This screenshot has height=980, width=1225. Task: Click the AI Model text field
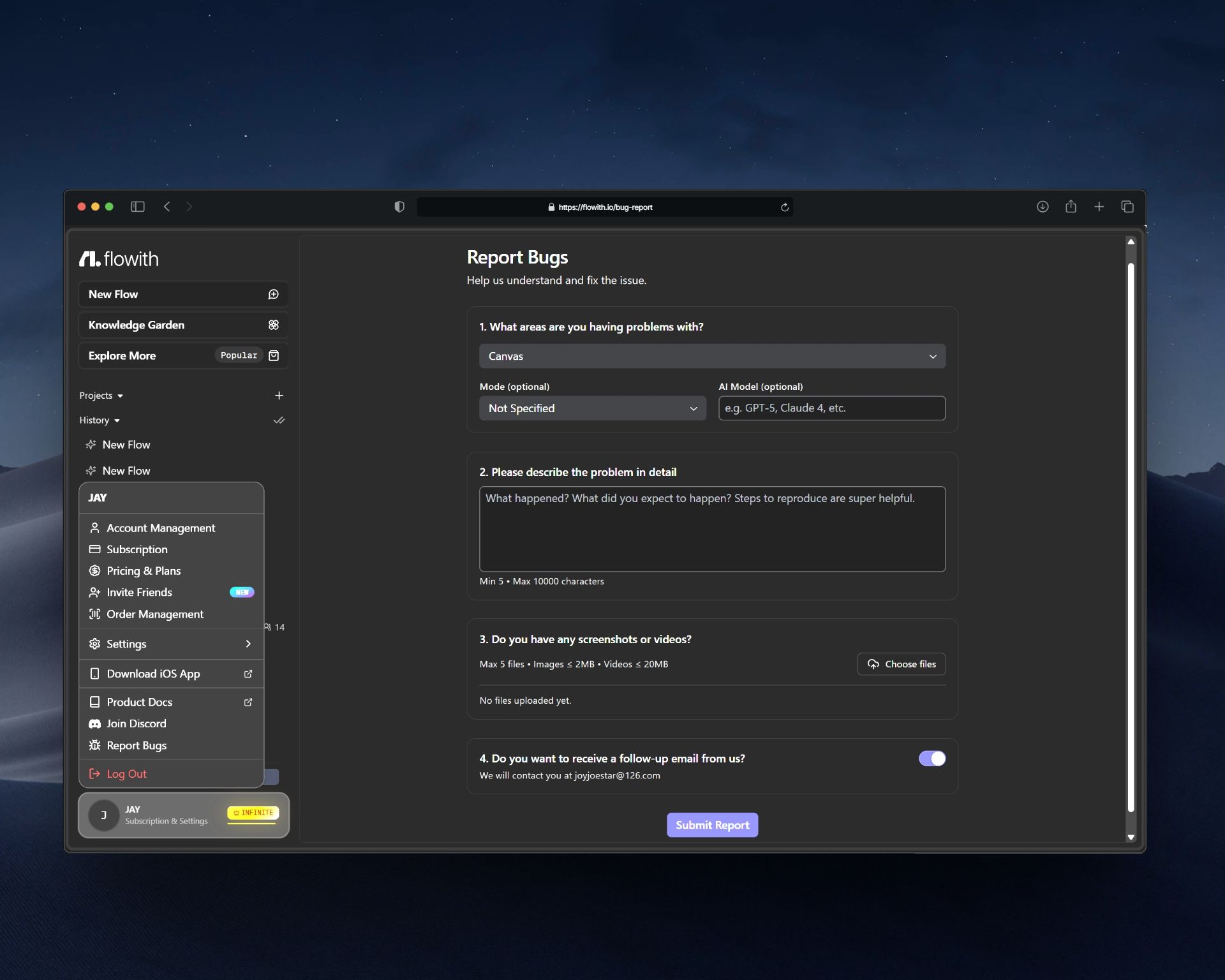click(831, 408)
